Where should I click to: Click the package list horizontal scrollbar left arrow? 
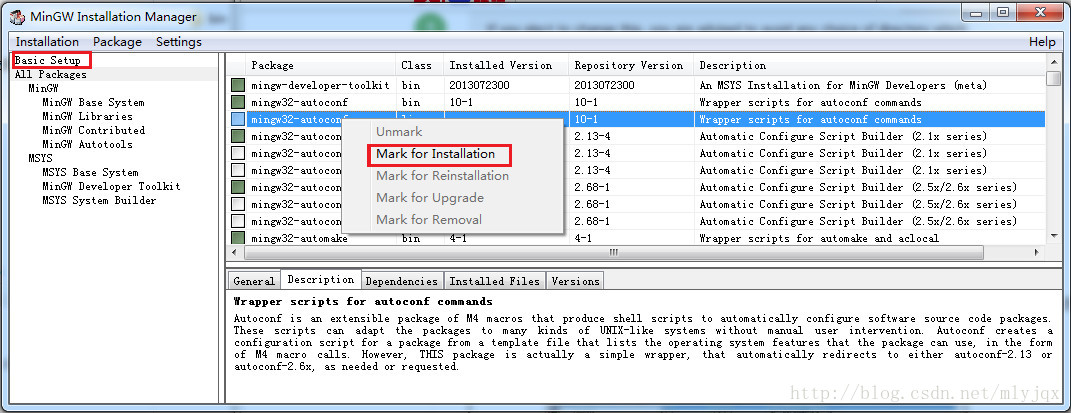235,252
